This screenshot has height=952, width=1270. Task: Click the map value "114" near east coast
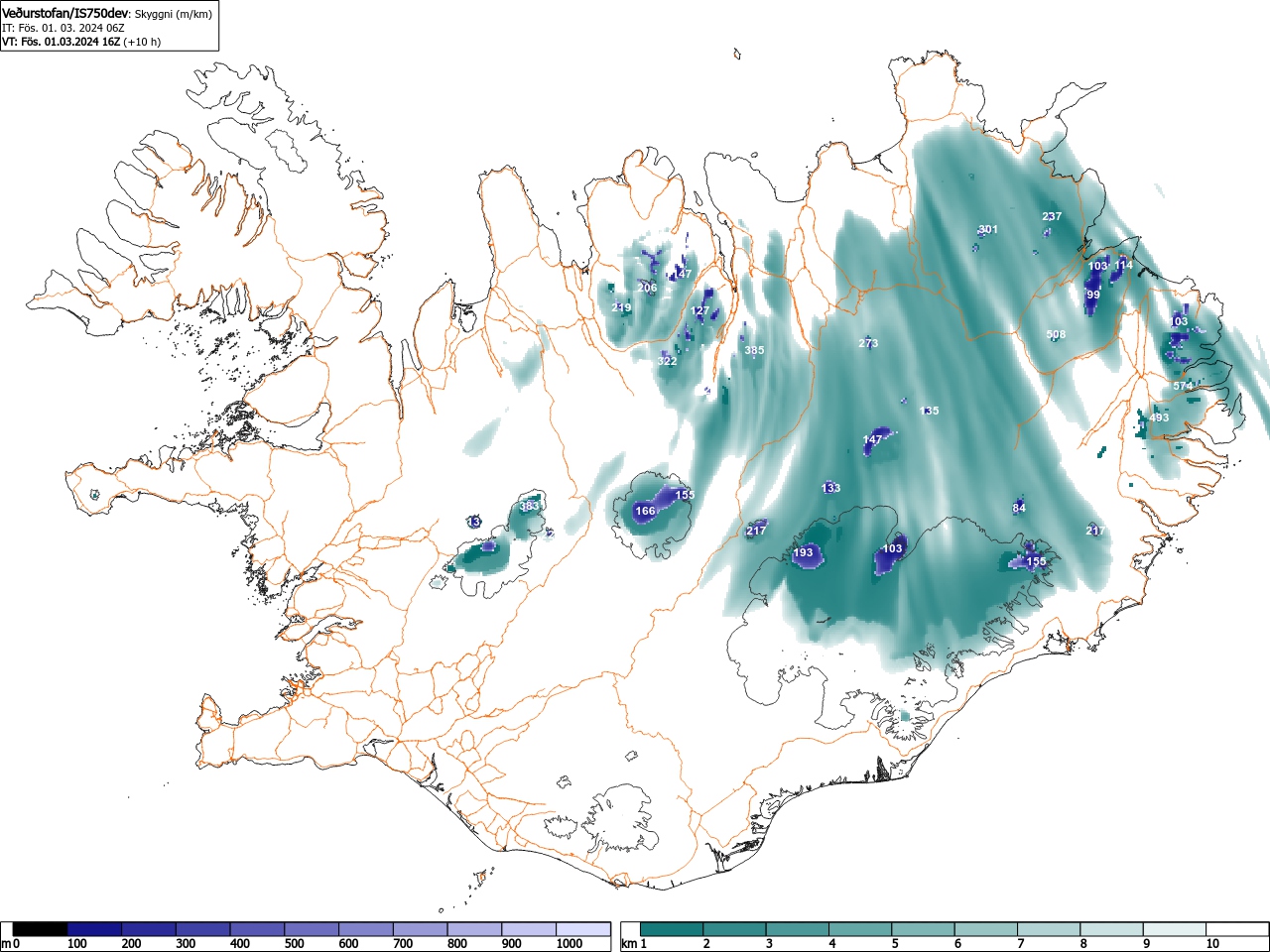[1123, 266]
